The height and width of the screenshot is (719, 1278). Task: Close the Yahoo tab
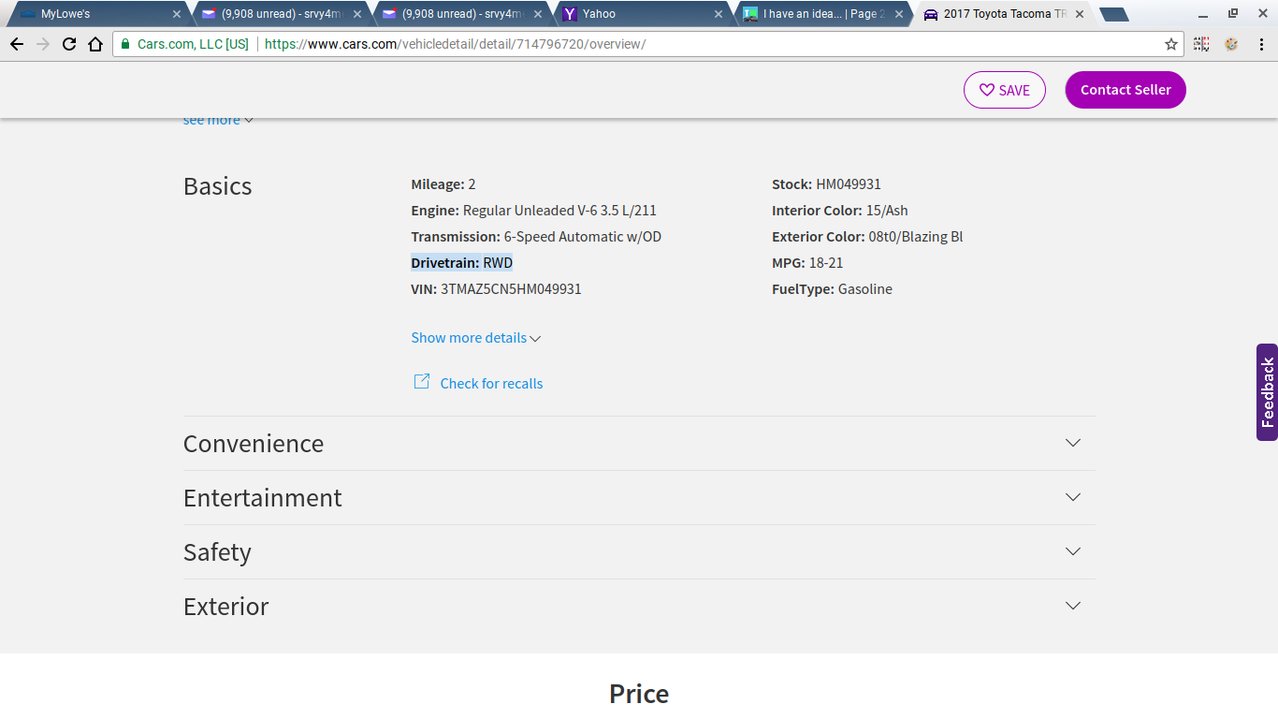(718, 14)
